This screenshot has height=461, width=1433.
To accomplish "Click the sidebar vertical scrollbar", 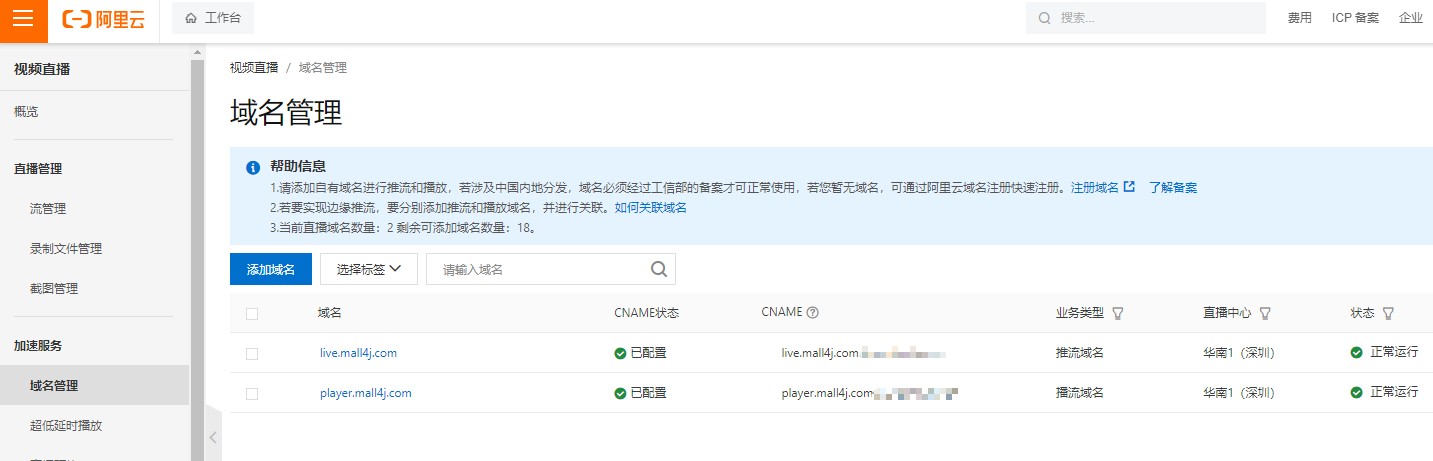I will click(x=197, y=250).
